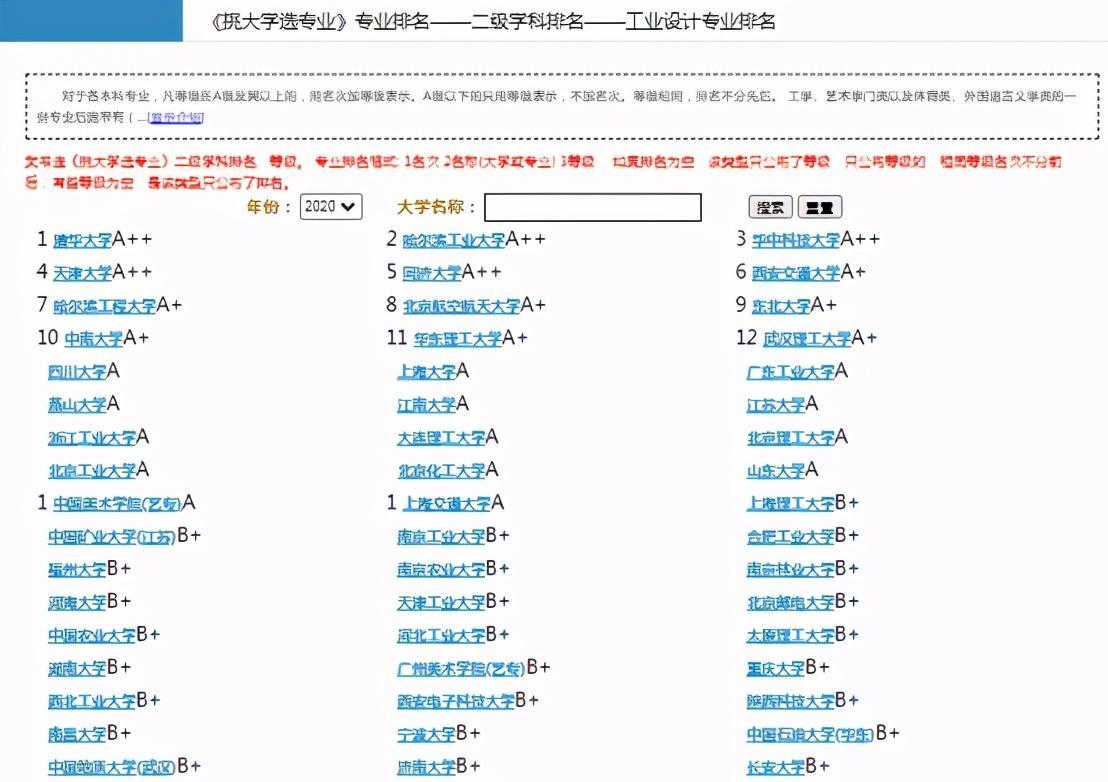This screenshot has width=1108, height=782.
Task: Click the 搜索 search button
Action: tap(770, 207)
